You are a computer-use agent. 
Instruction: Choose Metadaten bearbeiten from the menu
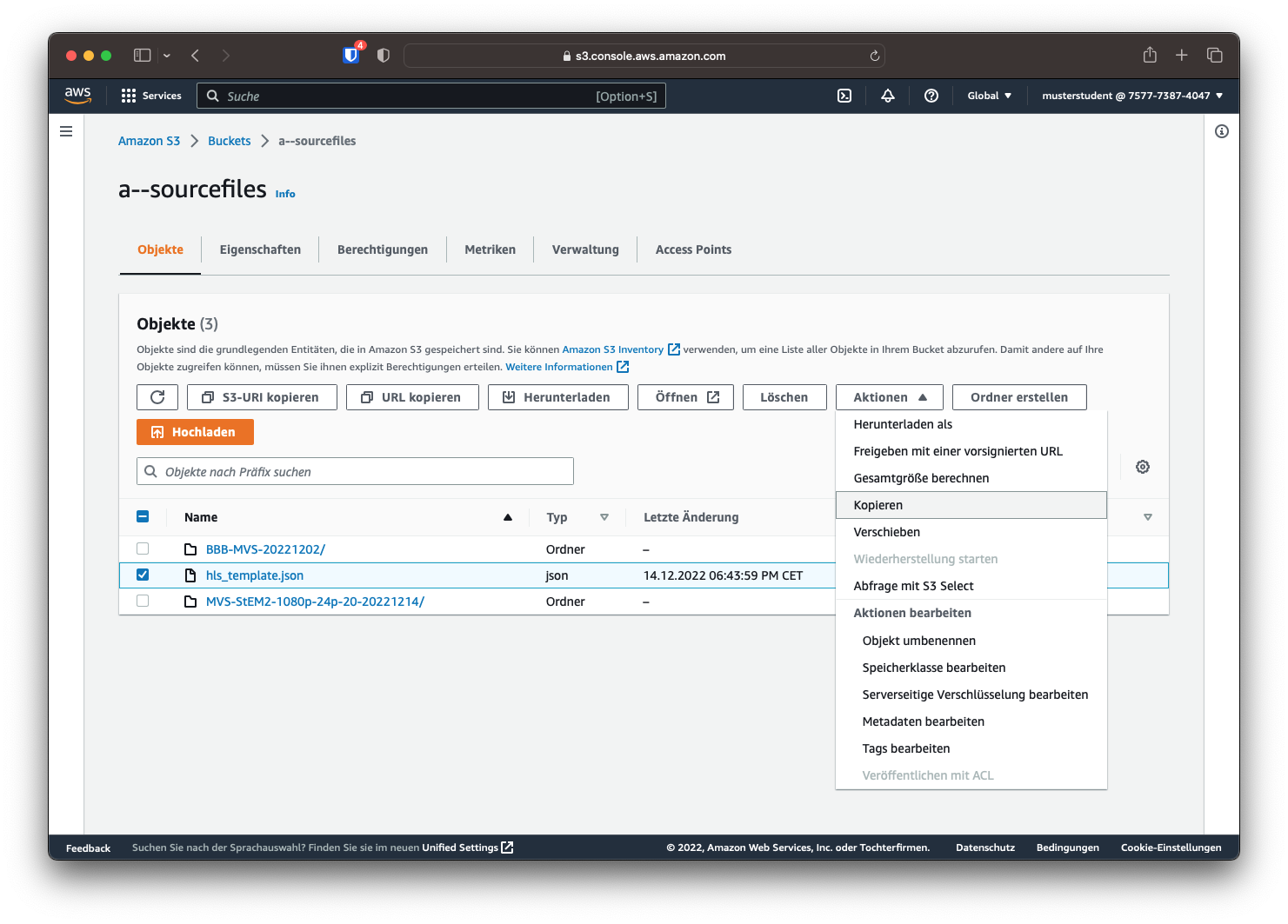pyautogui.click(x=971, y=721)
